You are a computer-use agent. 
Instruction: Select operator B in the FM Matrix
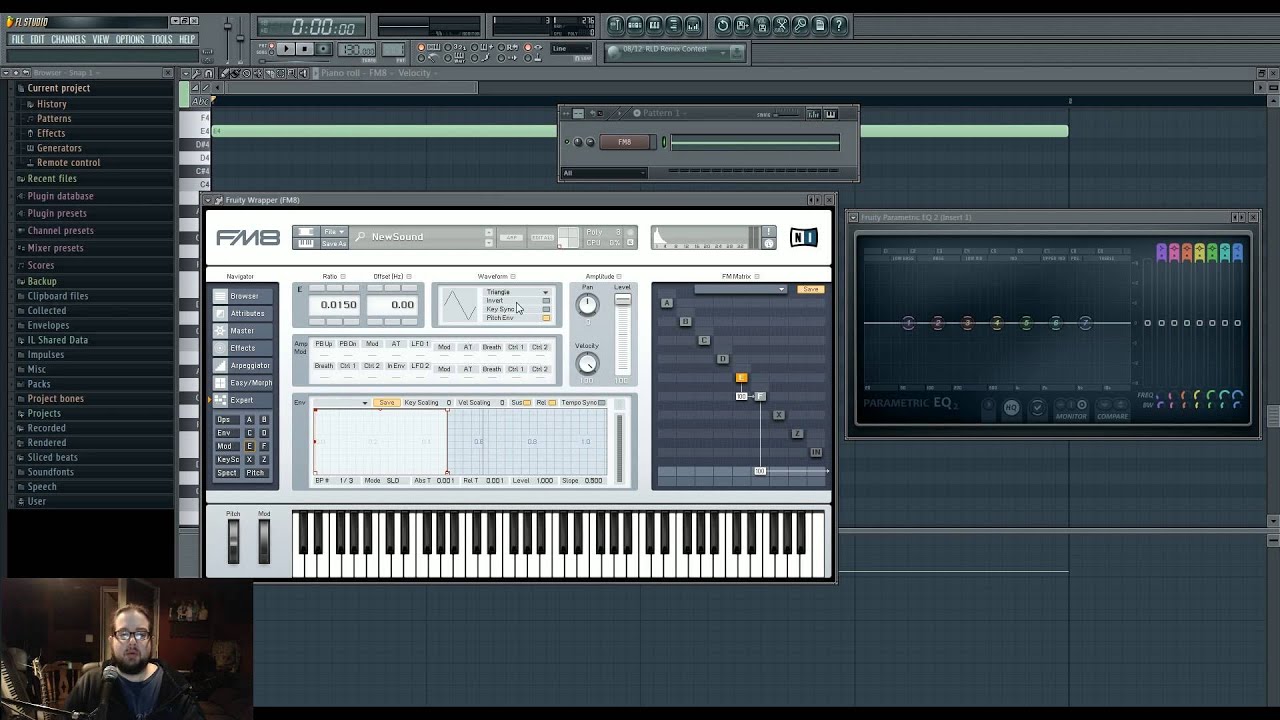(x=685, y=321)
